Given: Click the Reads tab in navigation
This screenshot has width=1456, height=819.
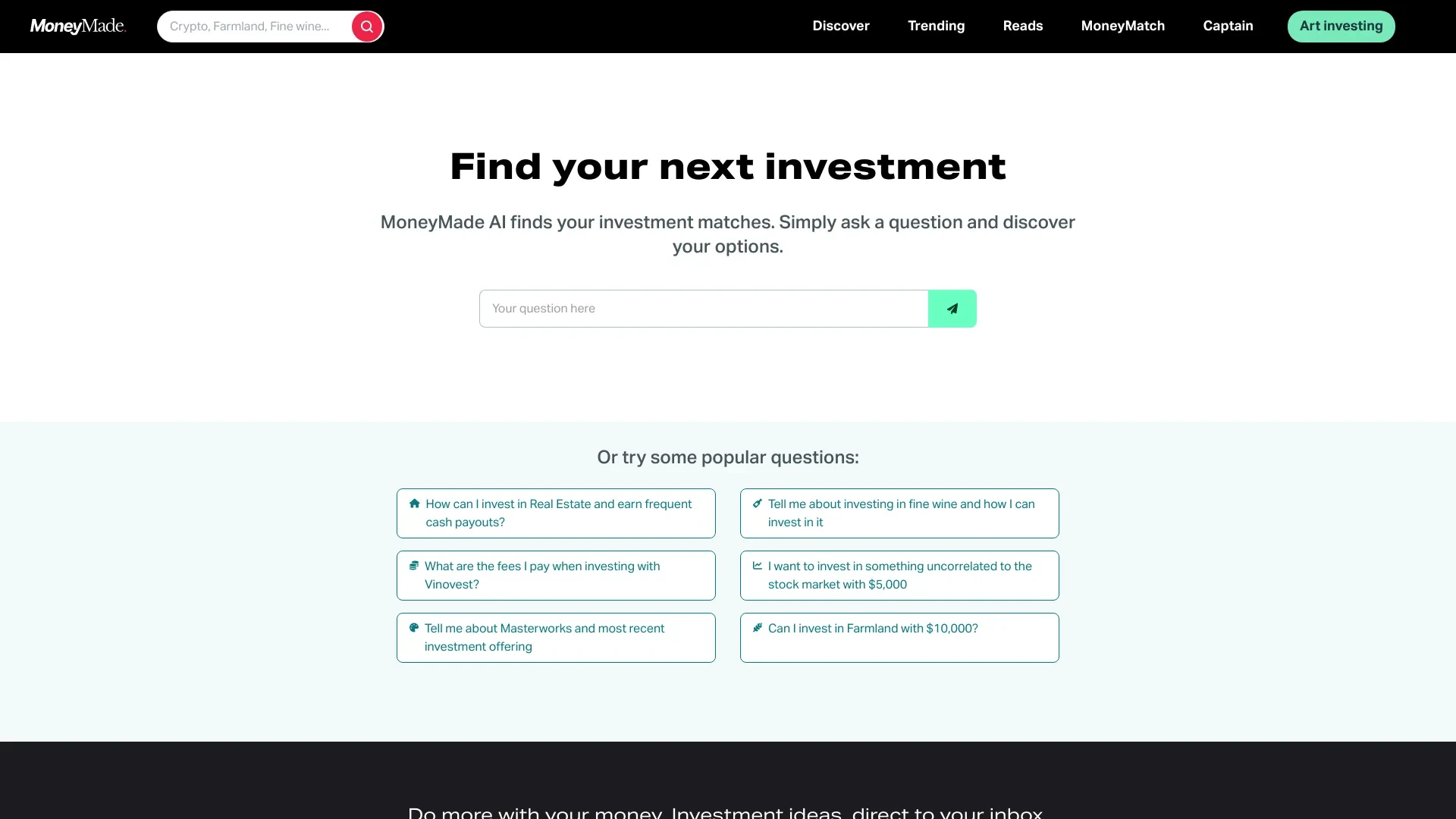Looking at the screenshot, I should (x=1023, y=26).
